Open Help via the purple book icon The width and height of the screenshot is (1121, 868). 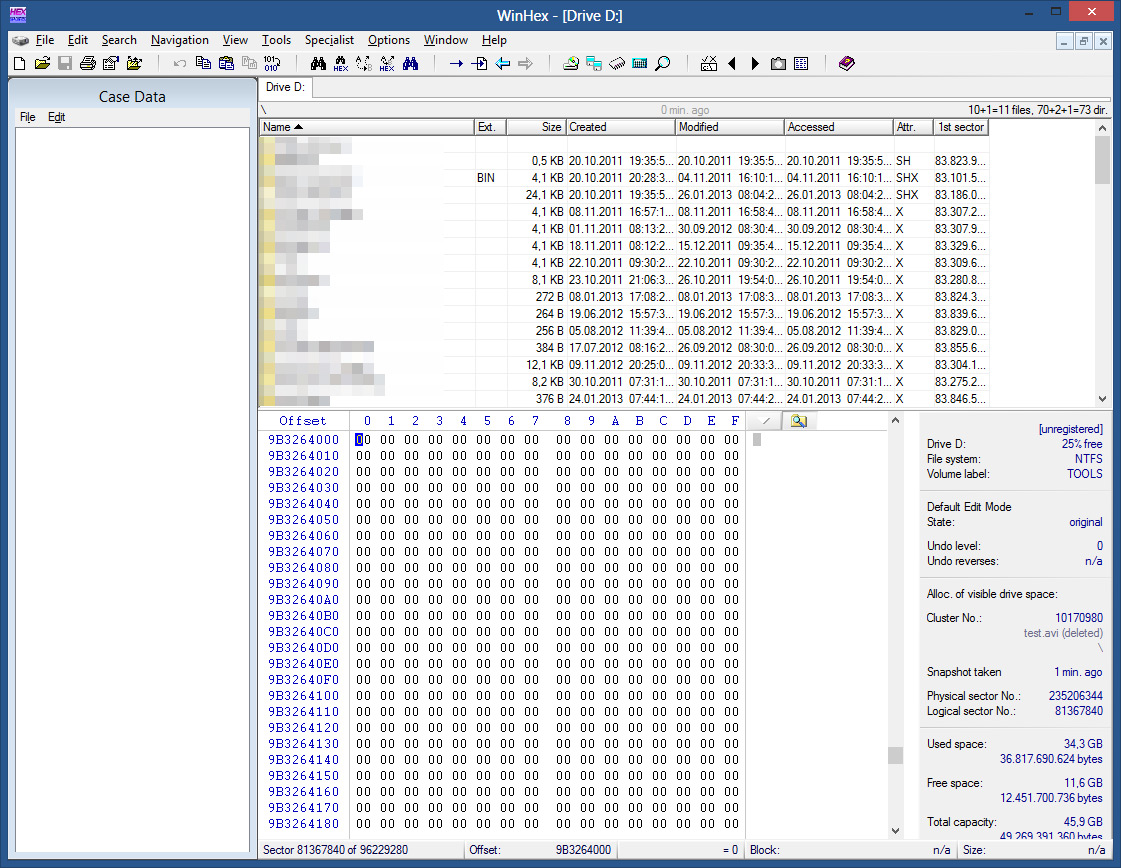coord(846,64)
